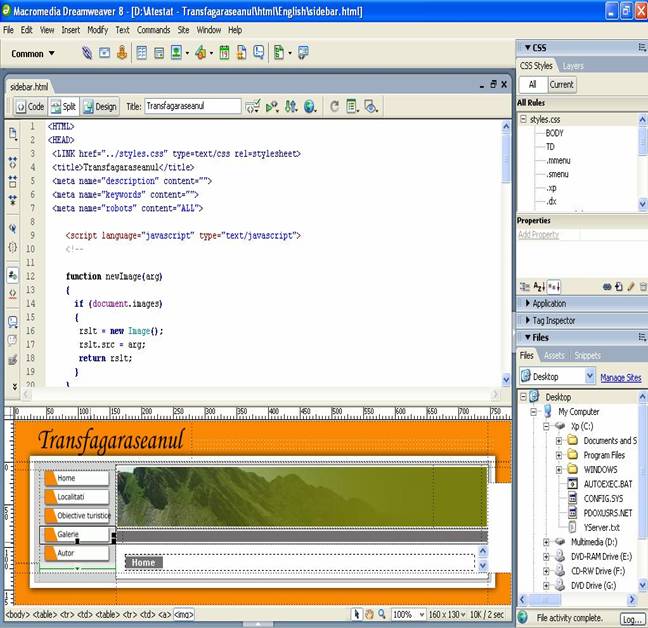Open the Commands menu
The height and width of the screenshot is (628, 648).
pyautogui.click(x=153, y=30)
